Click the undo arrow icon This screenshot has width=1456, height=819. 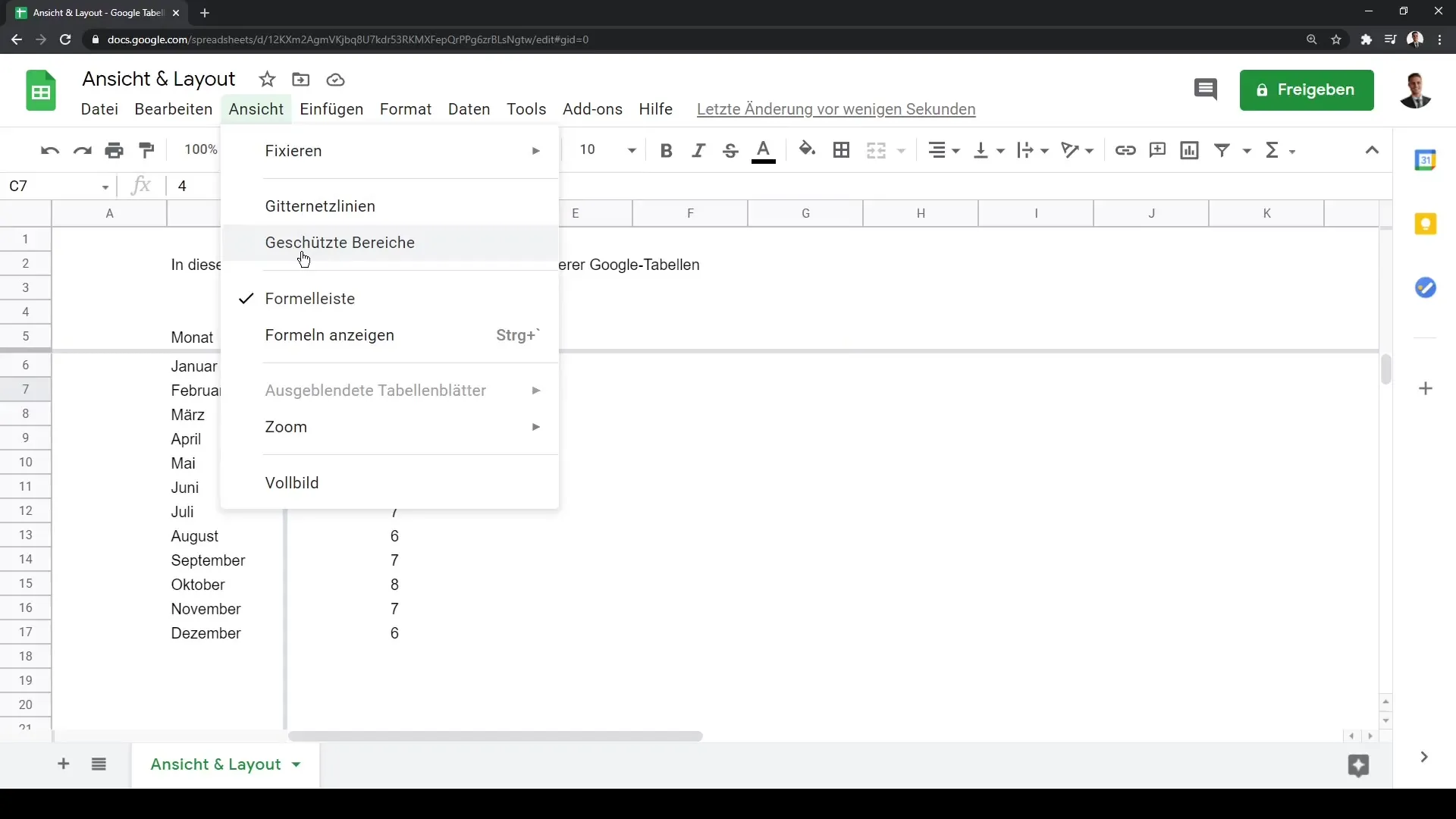pos(50,150)
